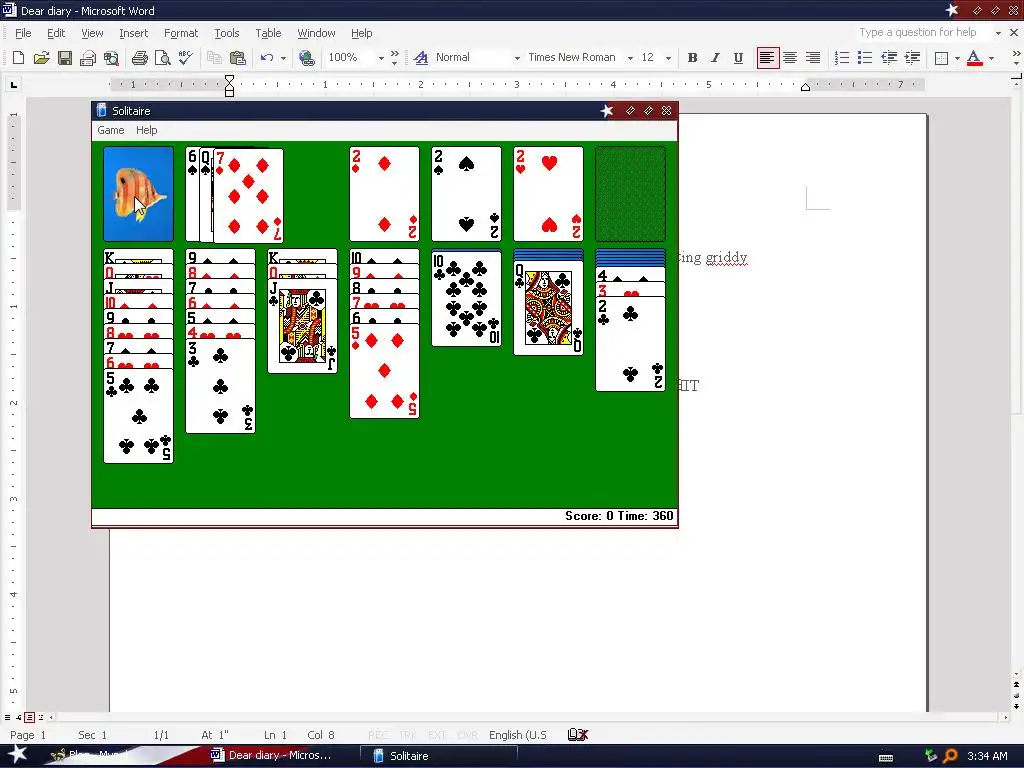This screenshot has height=768, width=1024.
Task: Open the font size 12 dropdown
Action: (668, 57)
